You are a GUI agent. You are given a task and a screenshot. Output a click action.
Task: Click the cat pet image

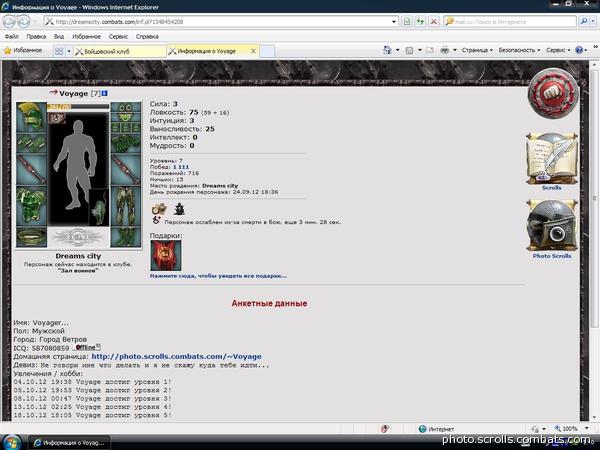[99, 207]
